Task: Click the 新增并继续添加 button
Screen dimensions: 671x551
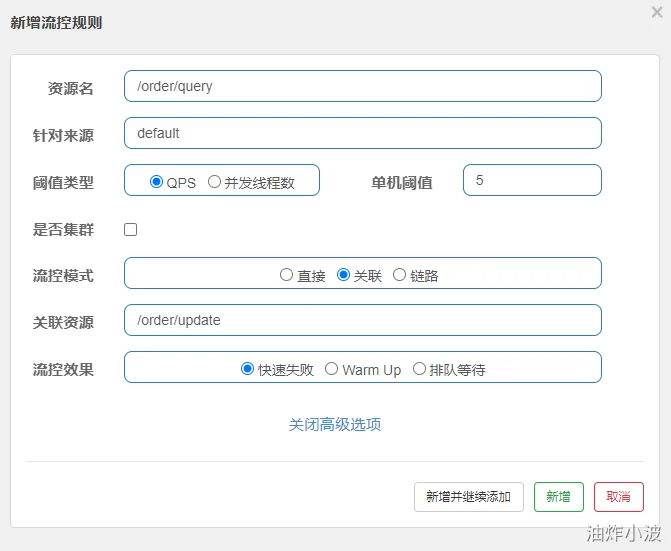Action: pos(468,497)
